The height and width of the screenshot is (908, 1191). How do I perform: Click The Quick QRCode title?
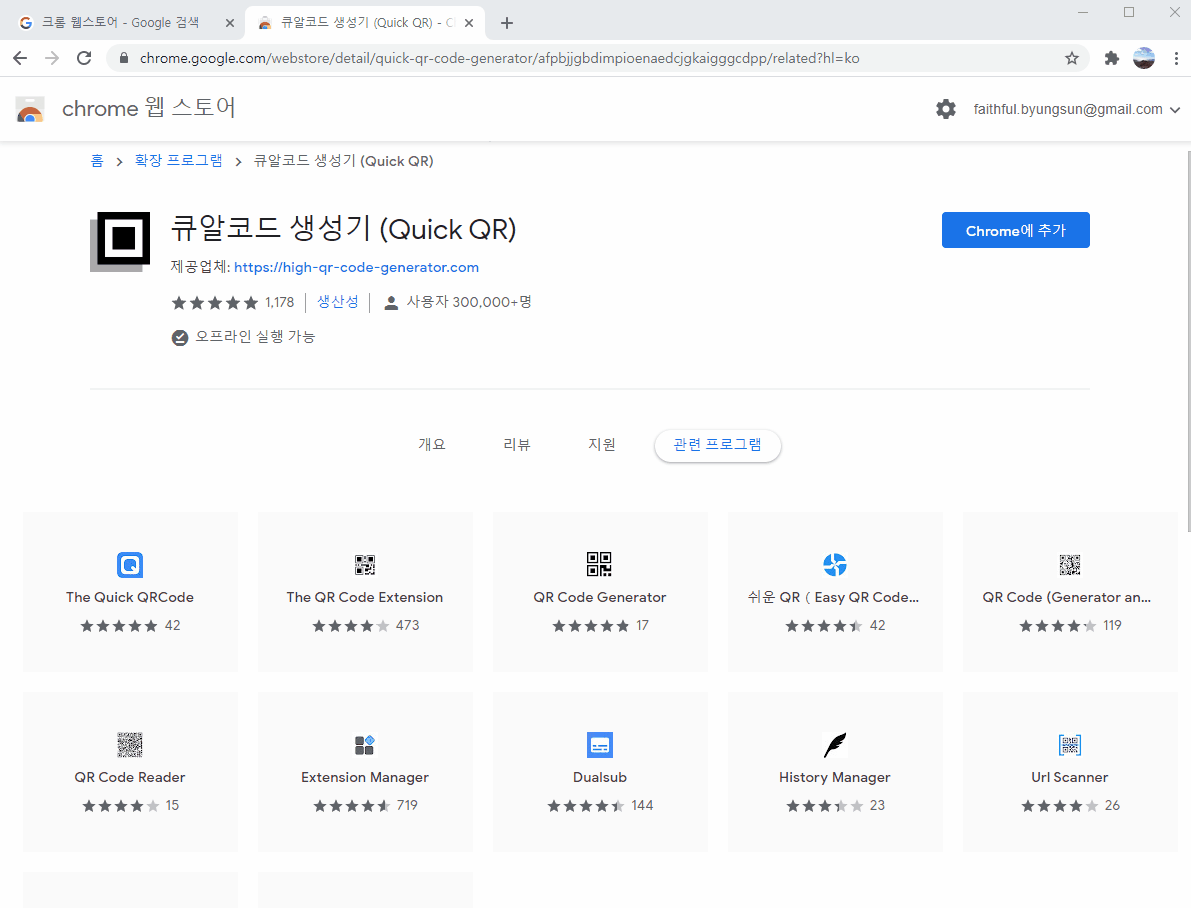point(130,597)
